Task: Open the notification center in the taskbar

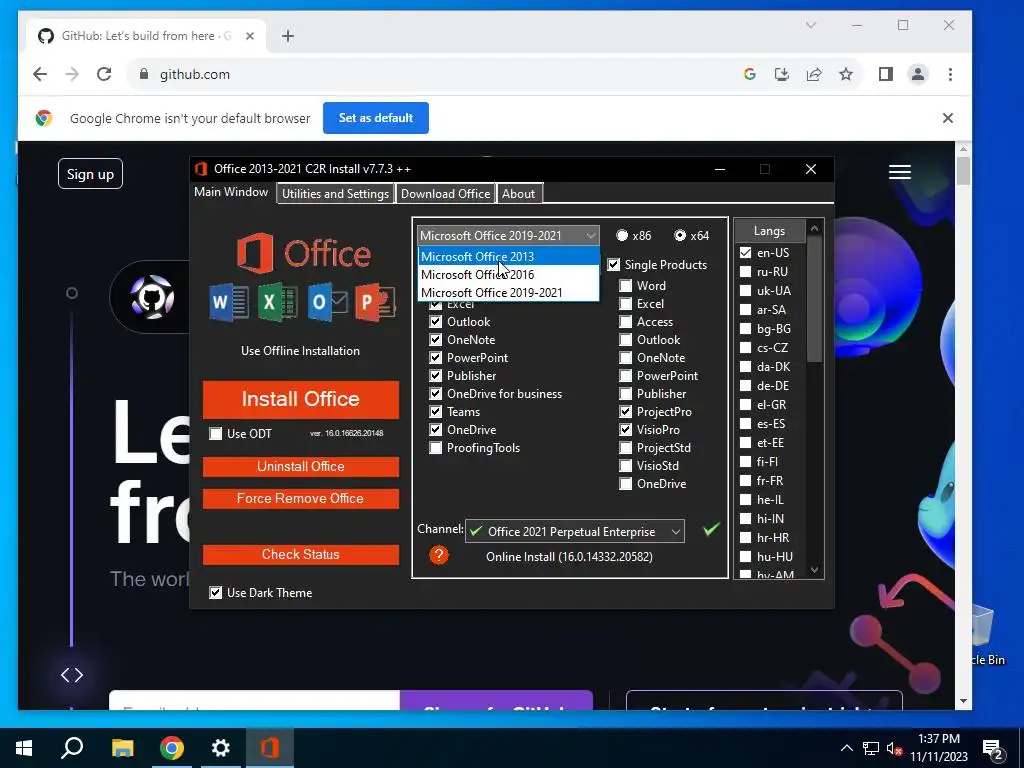Action: [993, 749]
